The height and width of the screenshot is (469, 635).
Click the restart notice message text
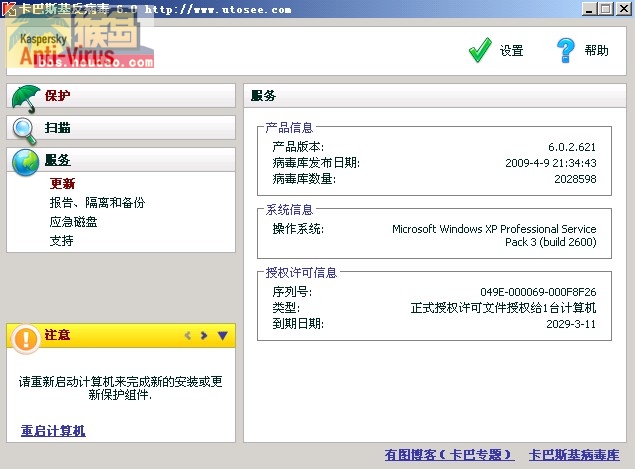point(120,388)
